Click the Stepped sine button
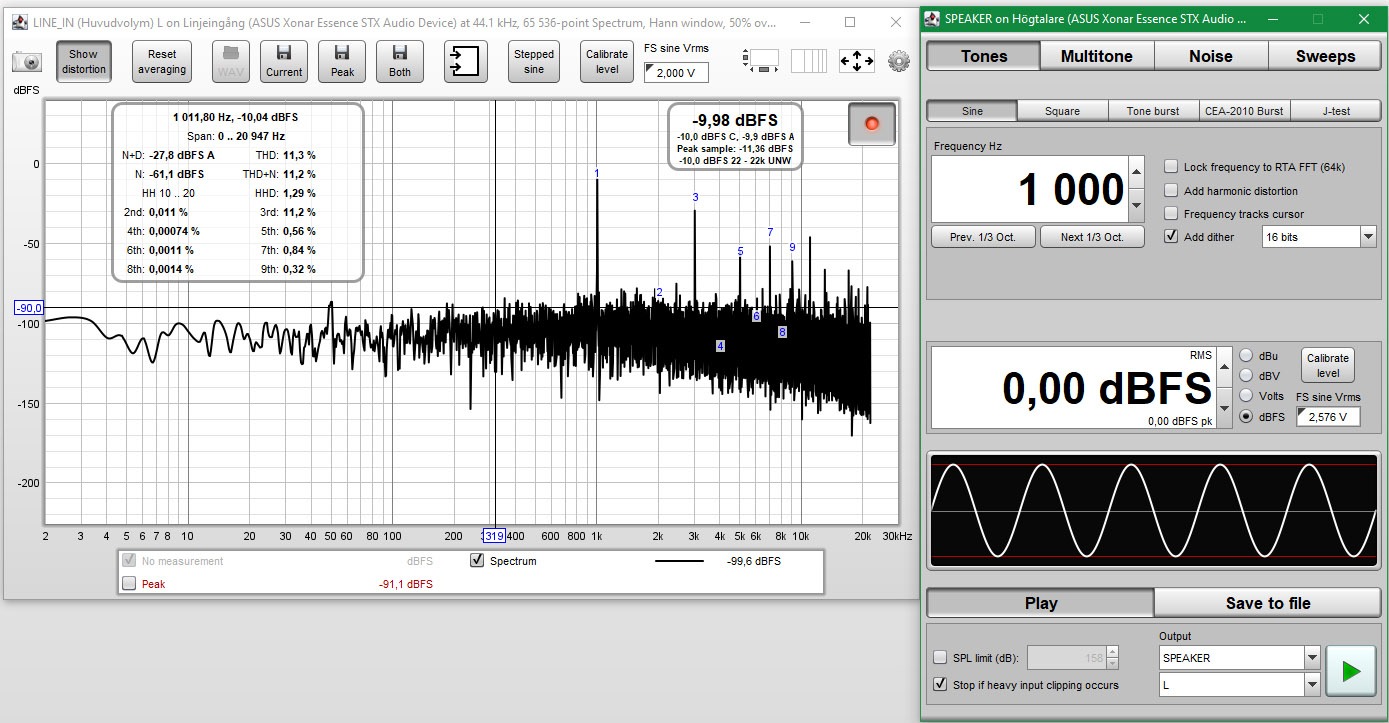The width and height of the screenshot is (1389, 723). [534, 61]
